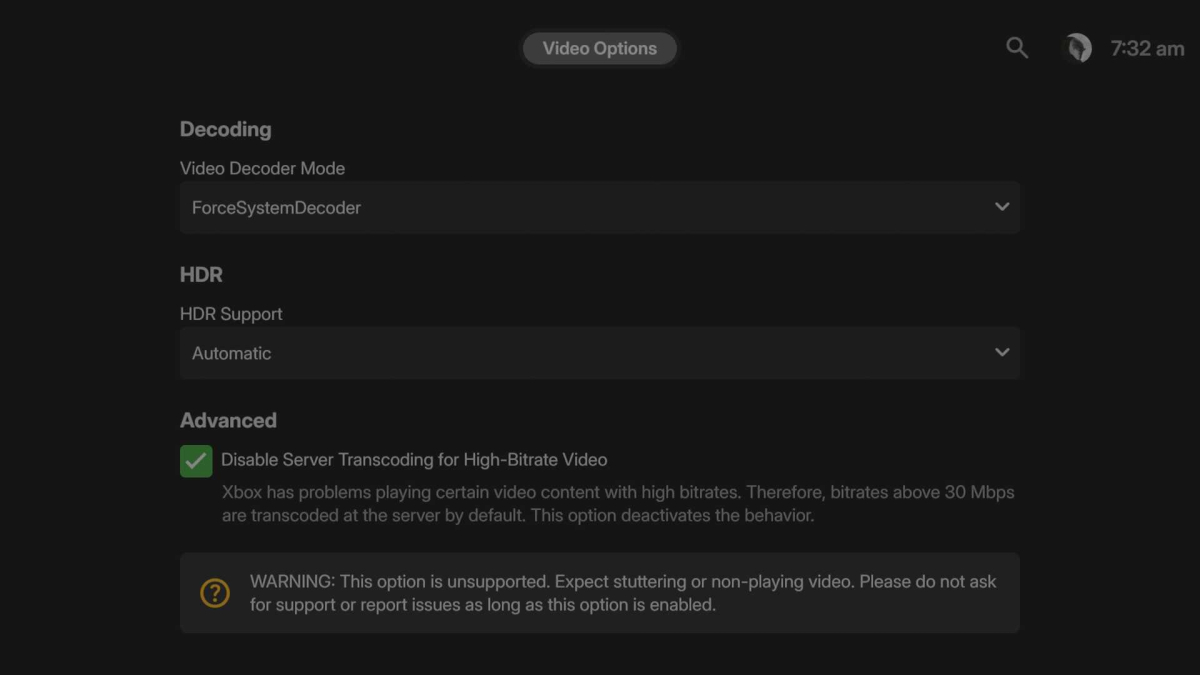The image size is (1200, 675).
Task: Click the Video Options pill at the top
Action: click(x=599, y=47)
